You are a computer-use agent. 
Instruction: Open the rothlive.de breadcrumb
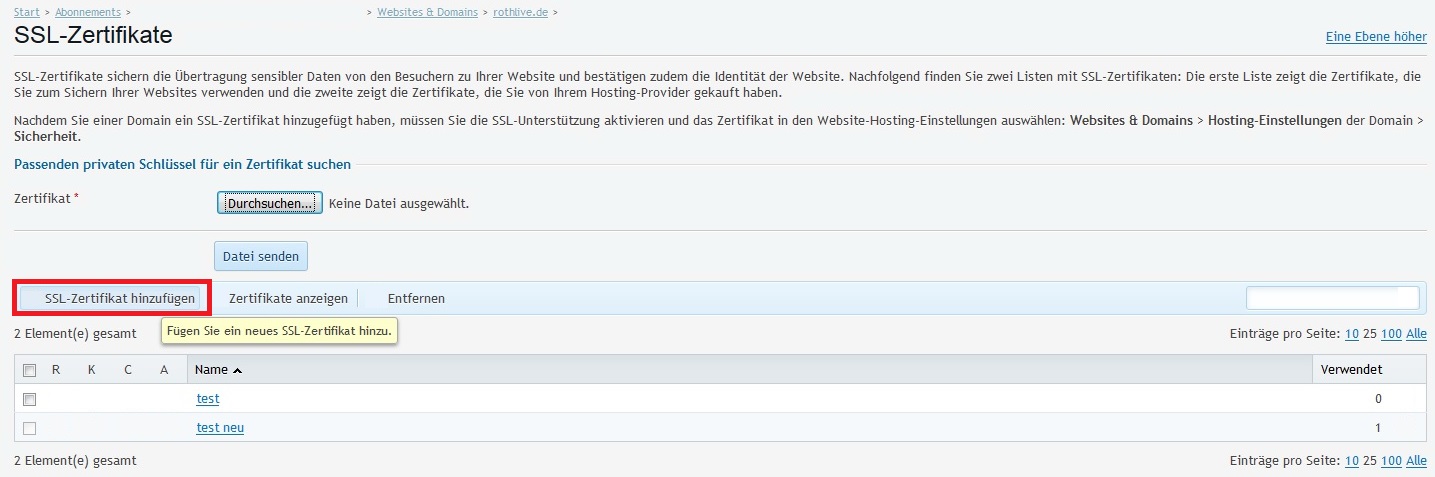point(521,12)
